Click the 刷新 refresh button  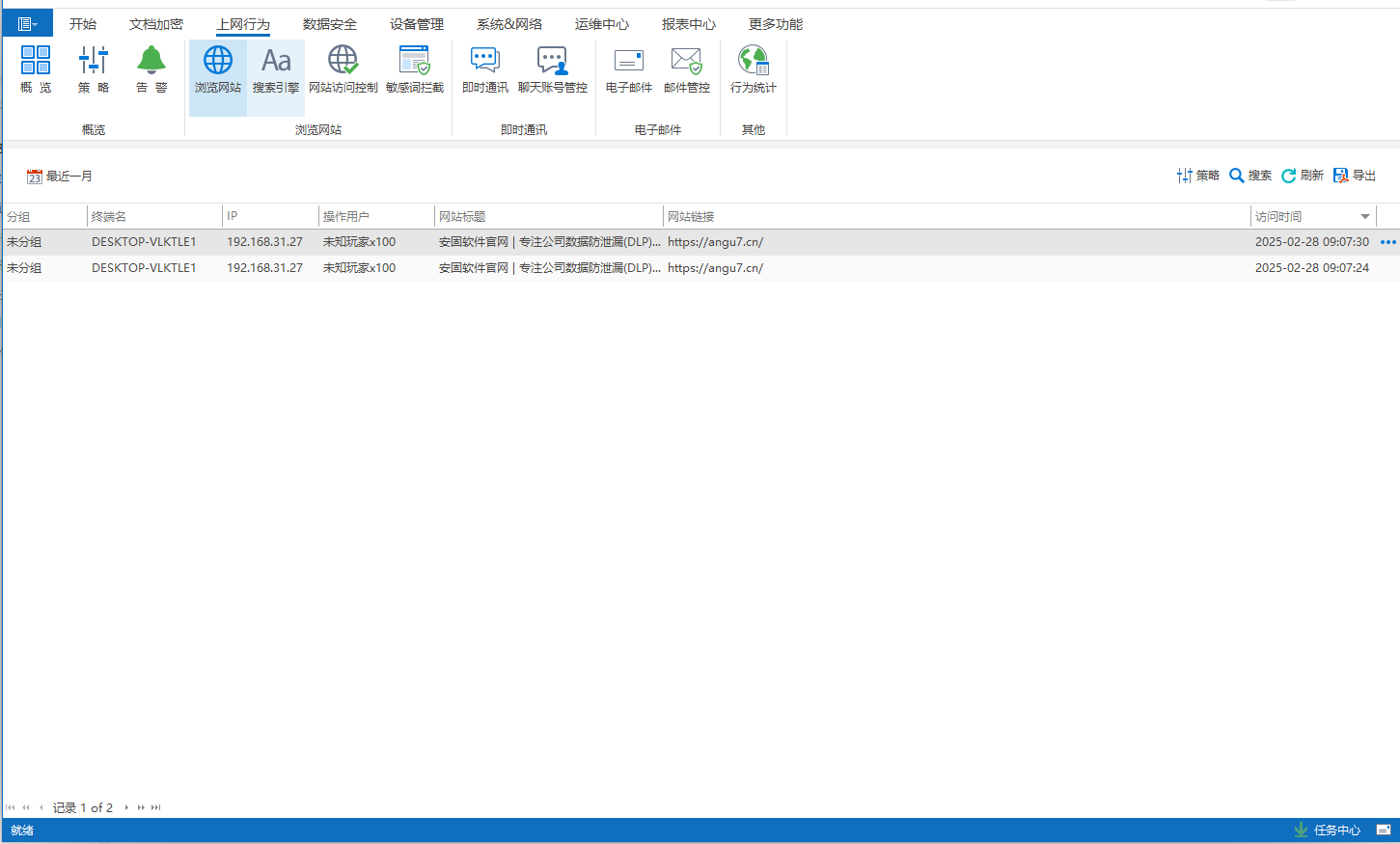tap(1303, 176)
